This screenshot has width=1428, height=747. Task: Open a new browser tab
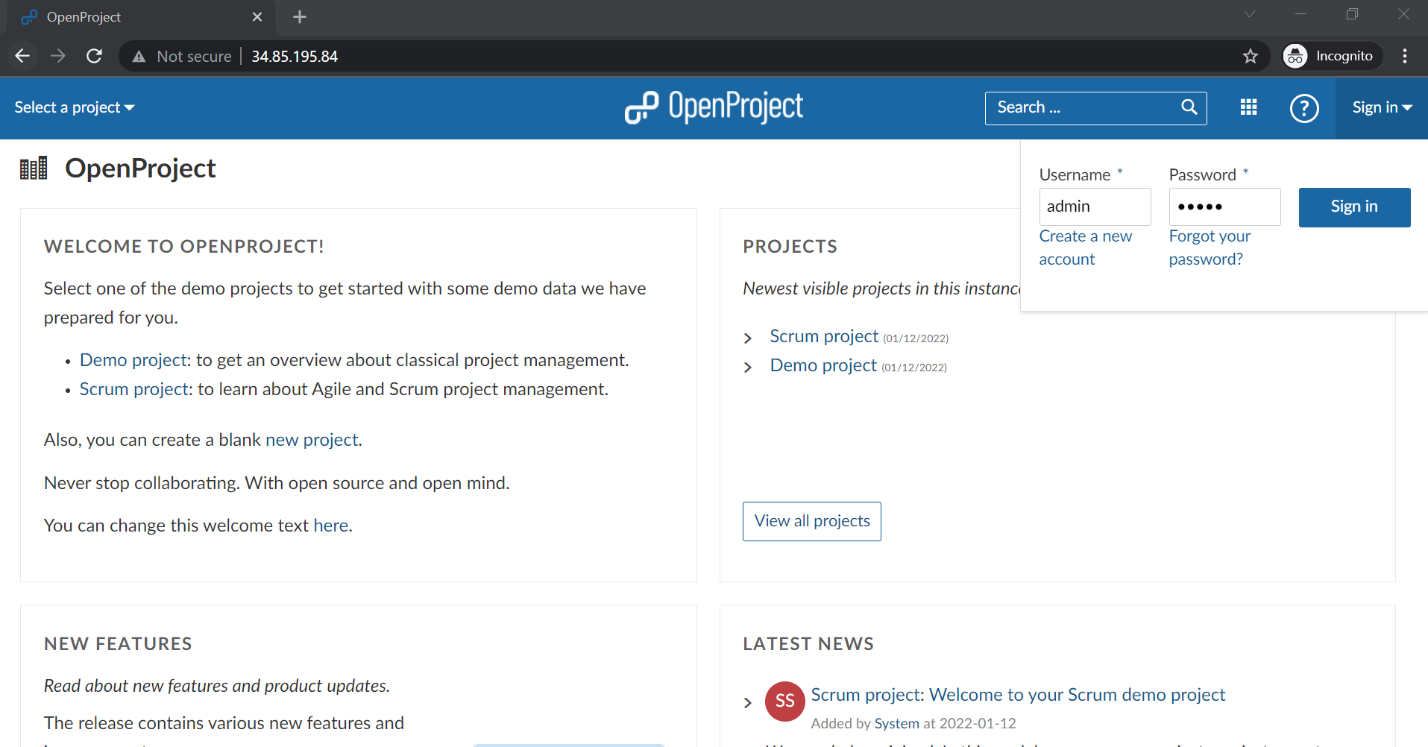click(299, 17)
